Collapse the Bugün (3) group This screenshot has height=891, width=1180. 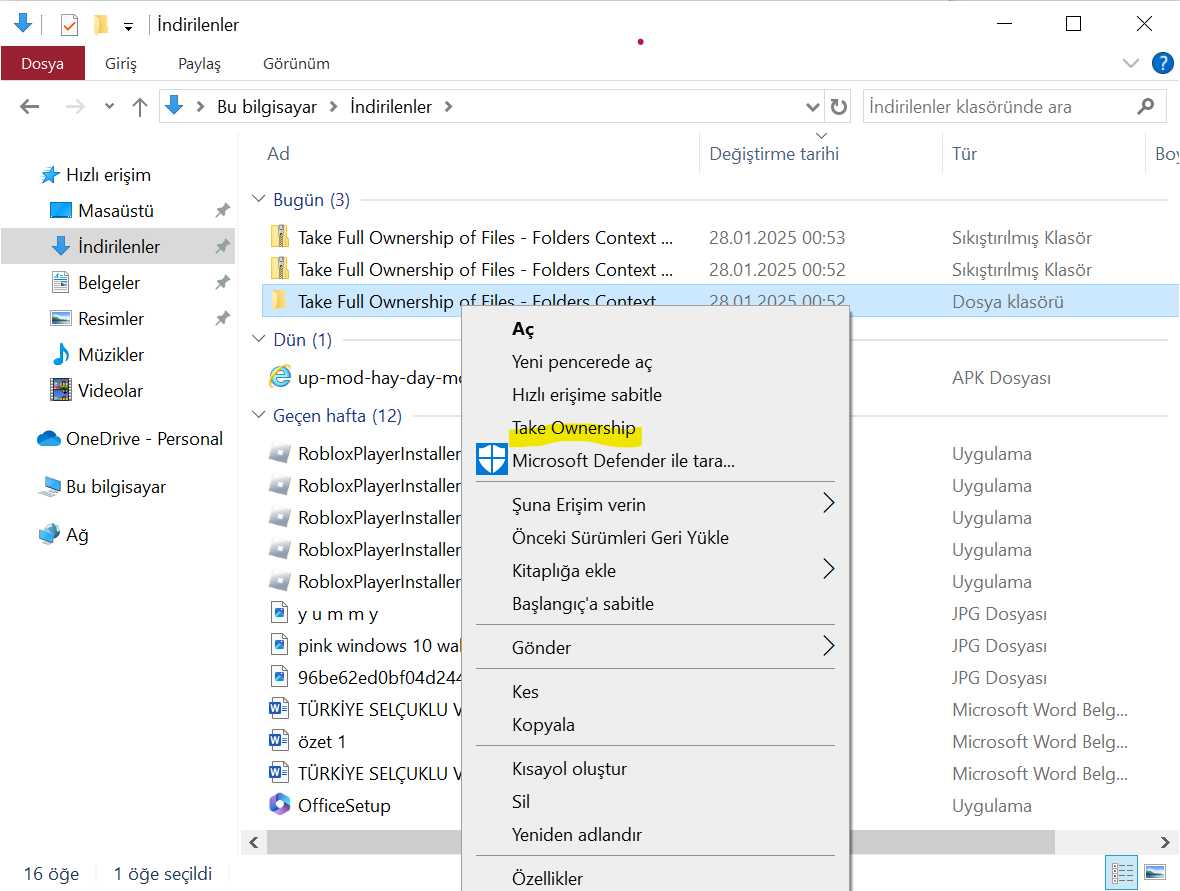click(258, 199)
